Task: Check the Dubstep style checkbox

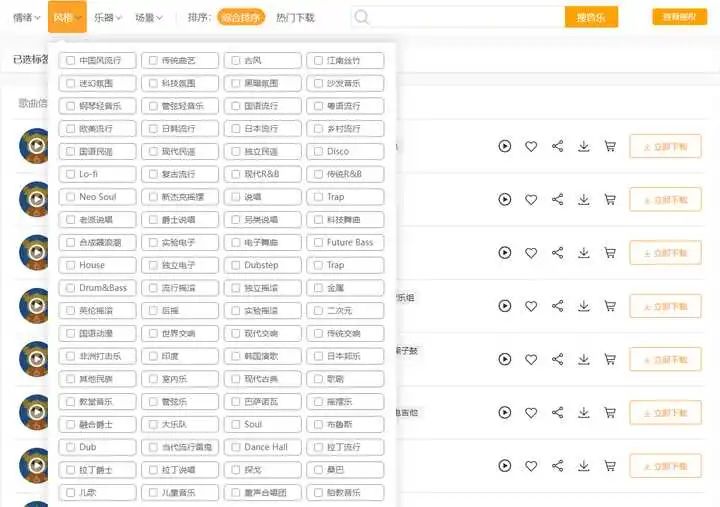Action: point(236,265)
